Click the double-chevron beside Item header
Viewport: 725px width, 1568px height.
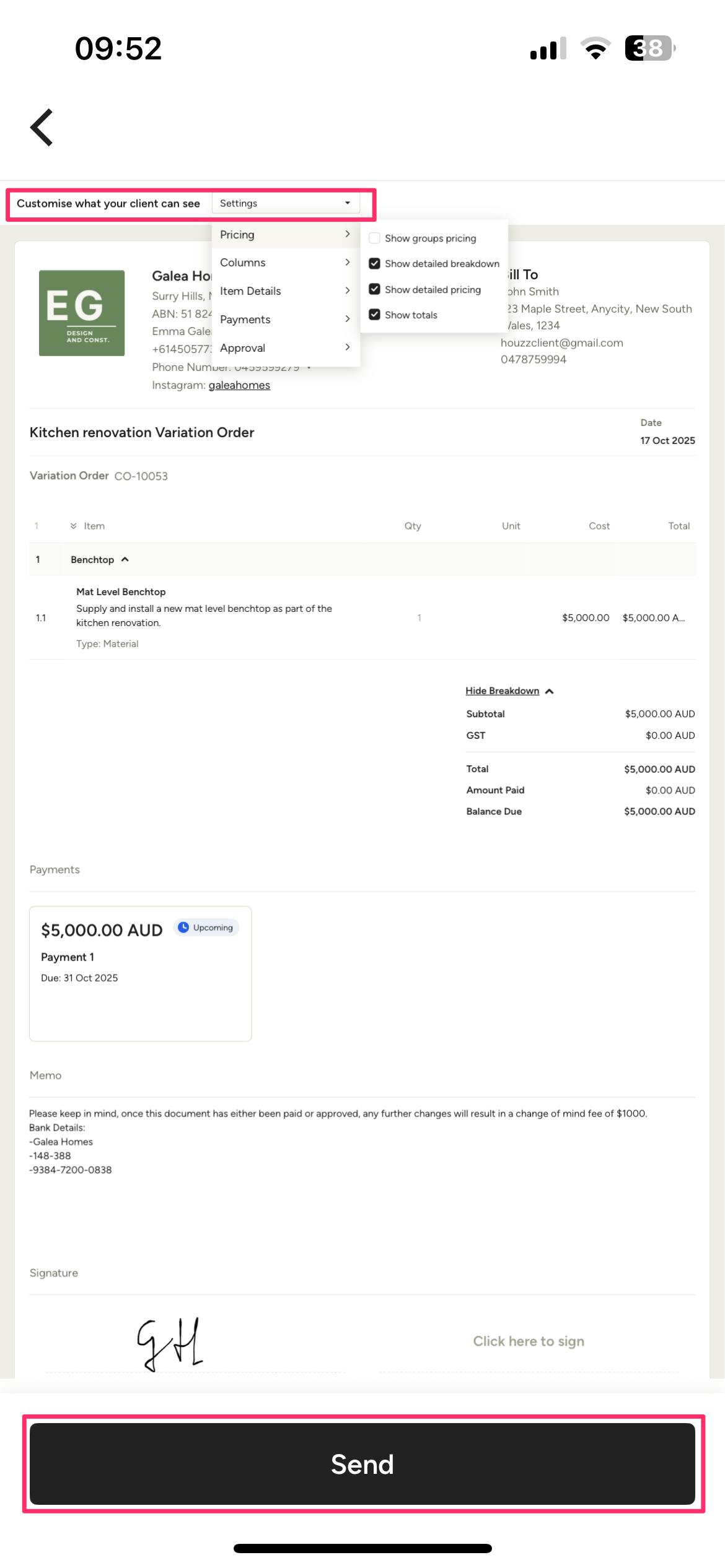click(x=73, y=526)
